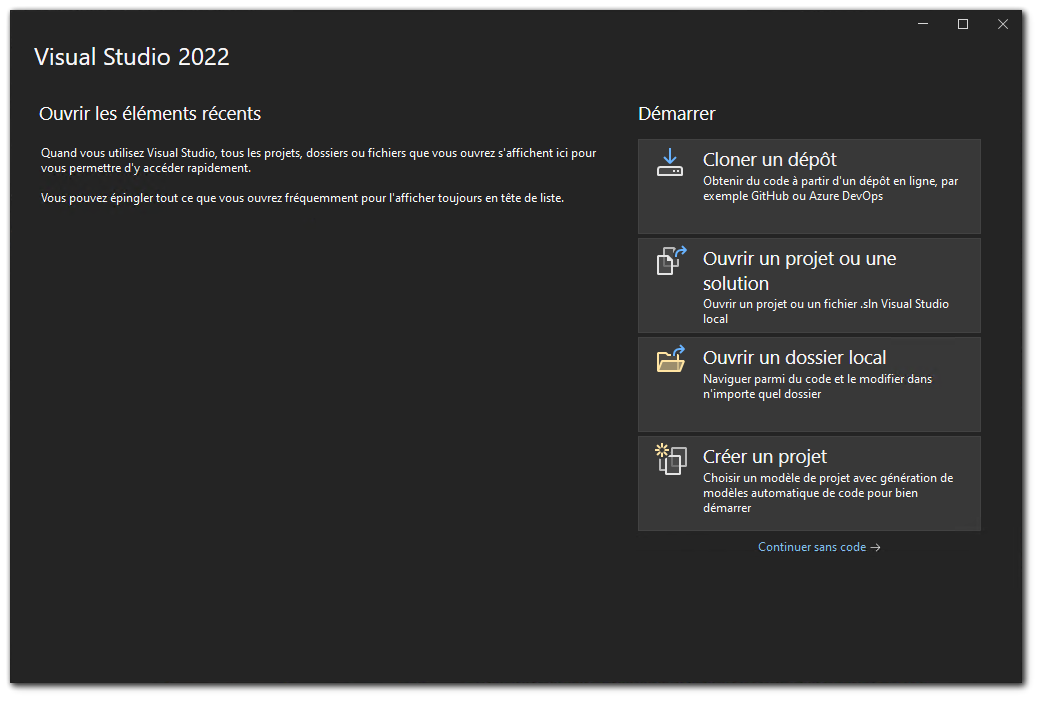Click the paragraph starting 'Quand vous utilisez Visual Studio'
The width and height of the screenshot is (1040, 701).
point(318,160)
